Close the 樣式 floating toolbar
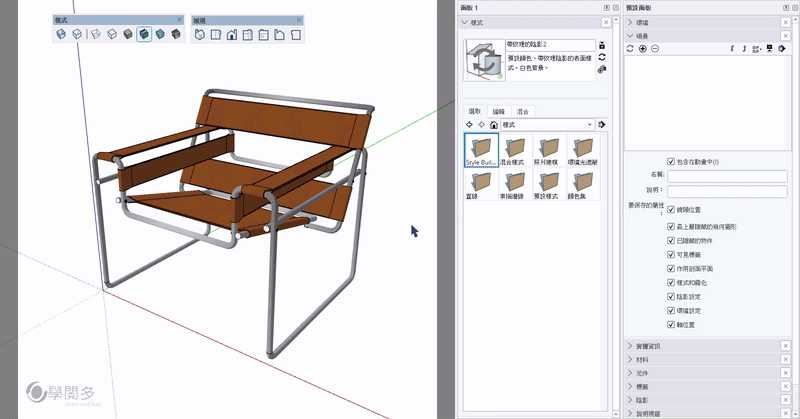This screenshot has height=419, width=800. click(180, 19)
